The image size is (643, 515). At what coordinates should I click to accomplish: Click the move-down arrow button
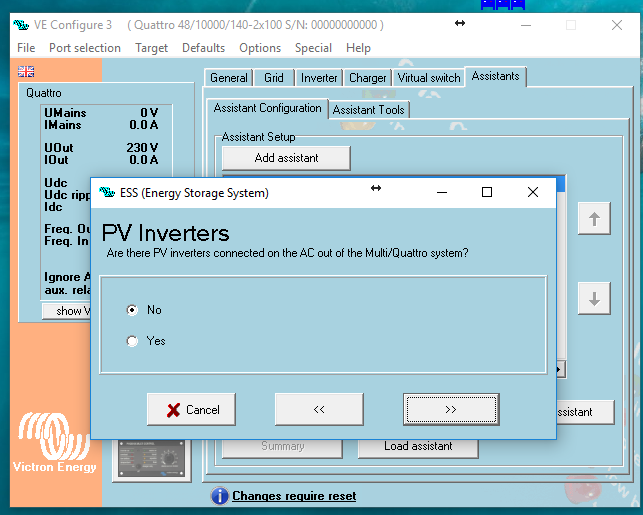(594, 299)
